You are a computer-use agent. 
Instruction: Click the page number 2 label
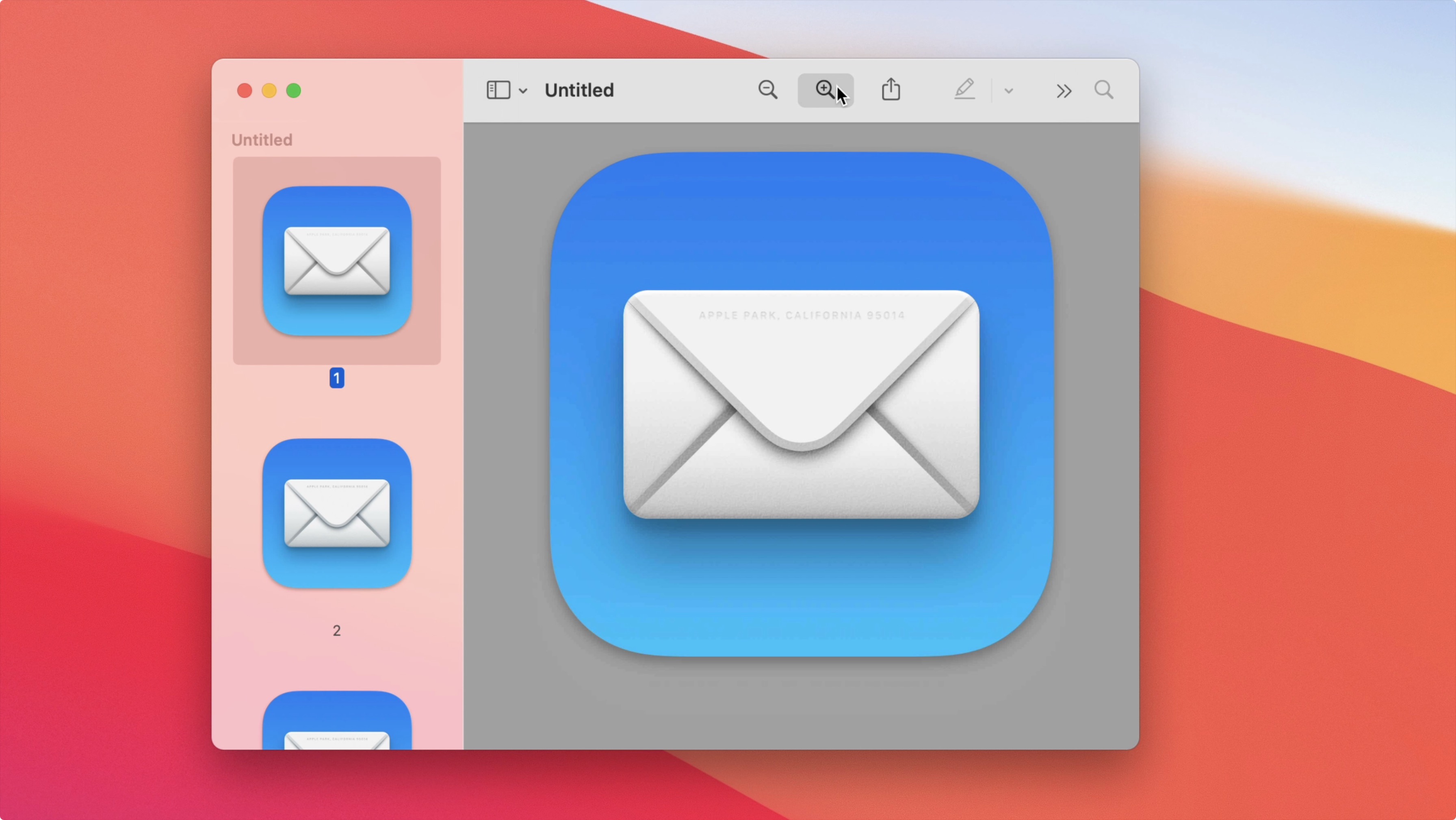337,631
